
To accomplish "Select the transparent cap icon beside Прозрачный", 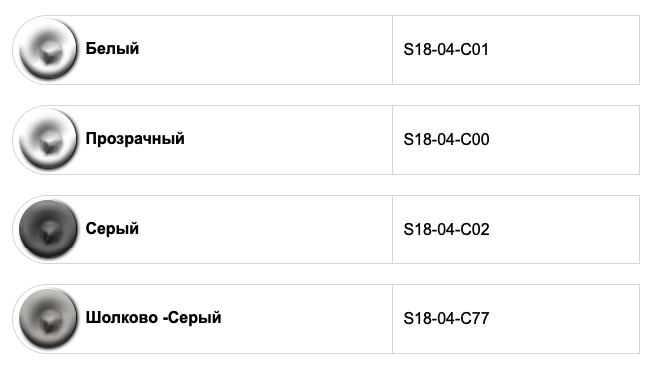I will pos(48,139).
